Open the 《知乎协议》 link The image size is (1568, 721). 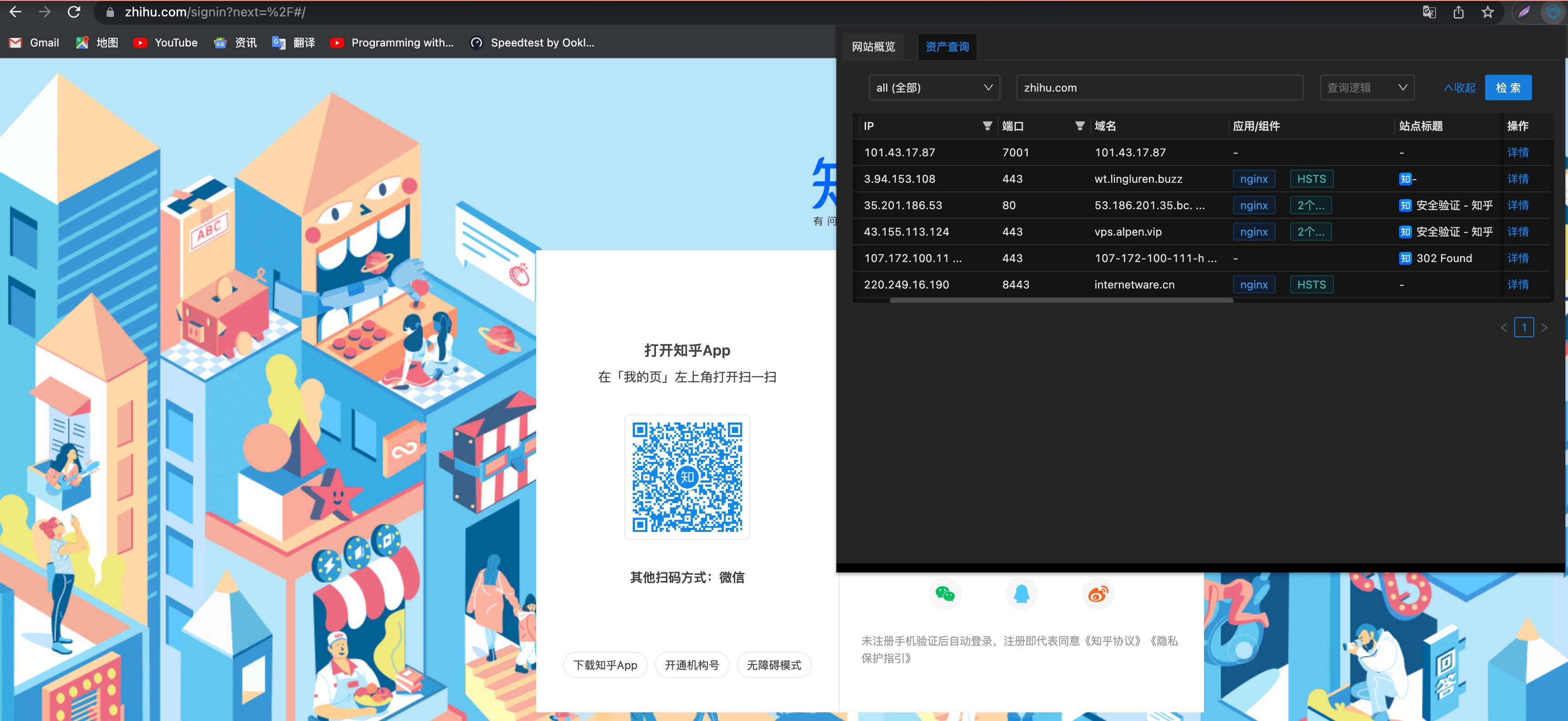click(1113, 641)
